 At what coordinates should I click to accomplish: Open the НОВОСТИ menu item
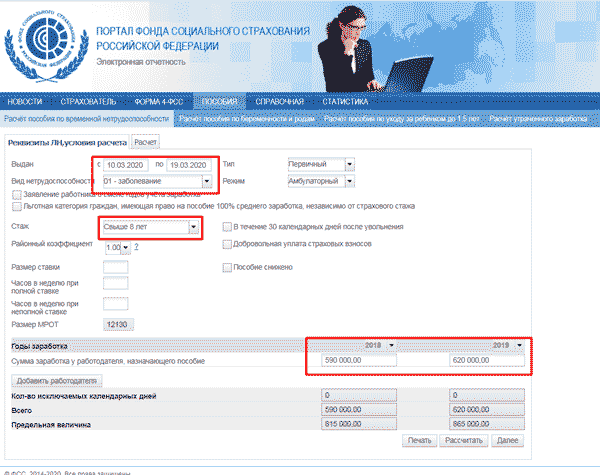click(26, 102)
